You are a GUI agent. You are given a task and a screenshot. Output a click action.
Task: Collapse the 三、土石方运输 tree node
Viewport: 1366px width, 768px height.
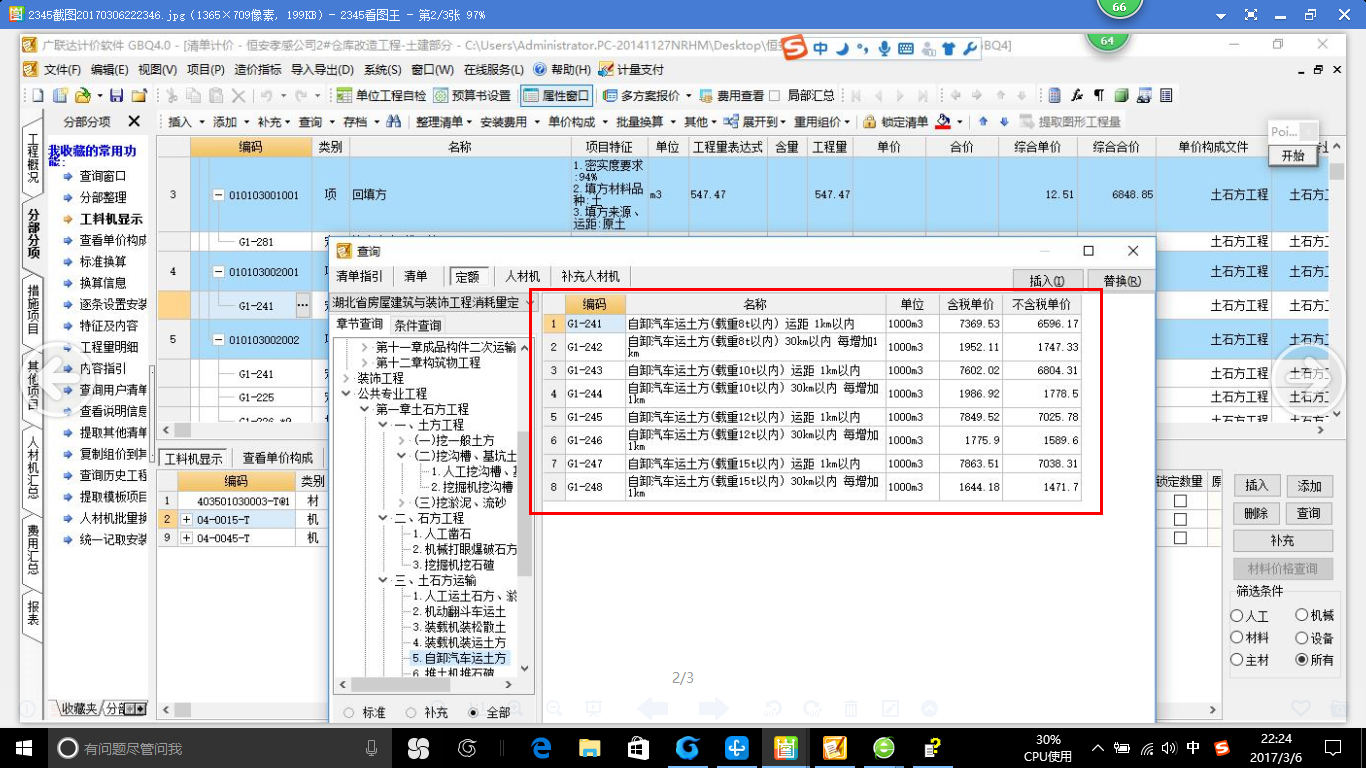click(383, 580)
